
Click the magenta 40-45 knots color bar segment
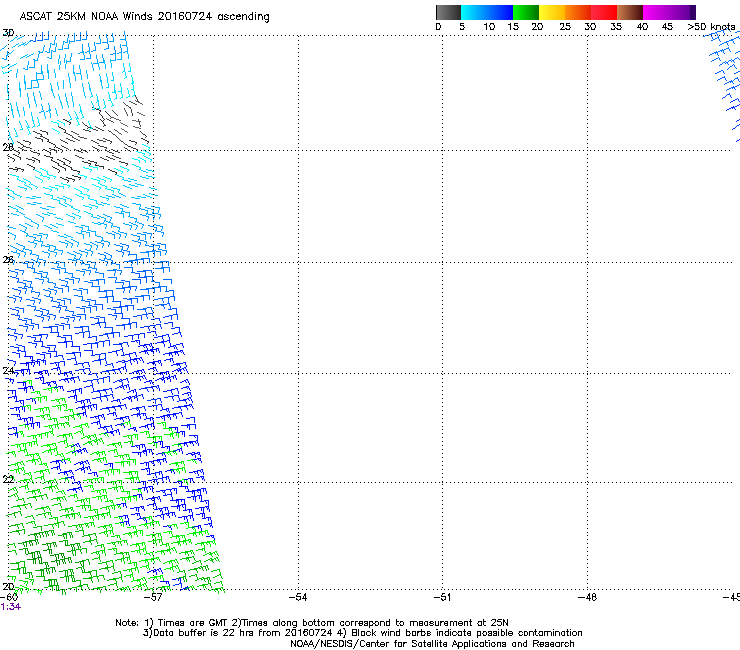click(656, 12)
